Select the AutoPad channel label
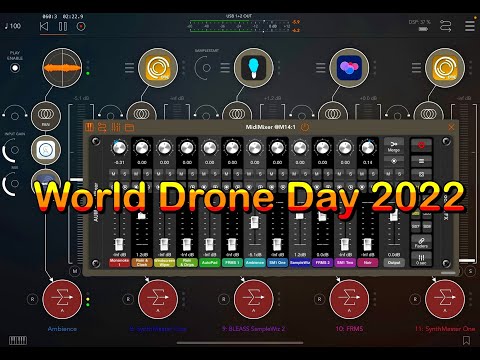Viewport: 480px width, 360px height. pos(210,263)
